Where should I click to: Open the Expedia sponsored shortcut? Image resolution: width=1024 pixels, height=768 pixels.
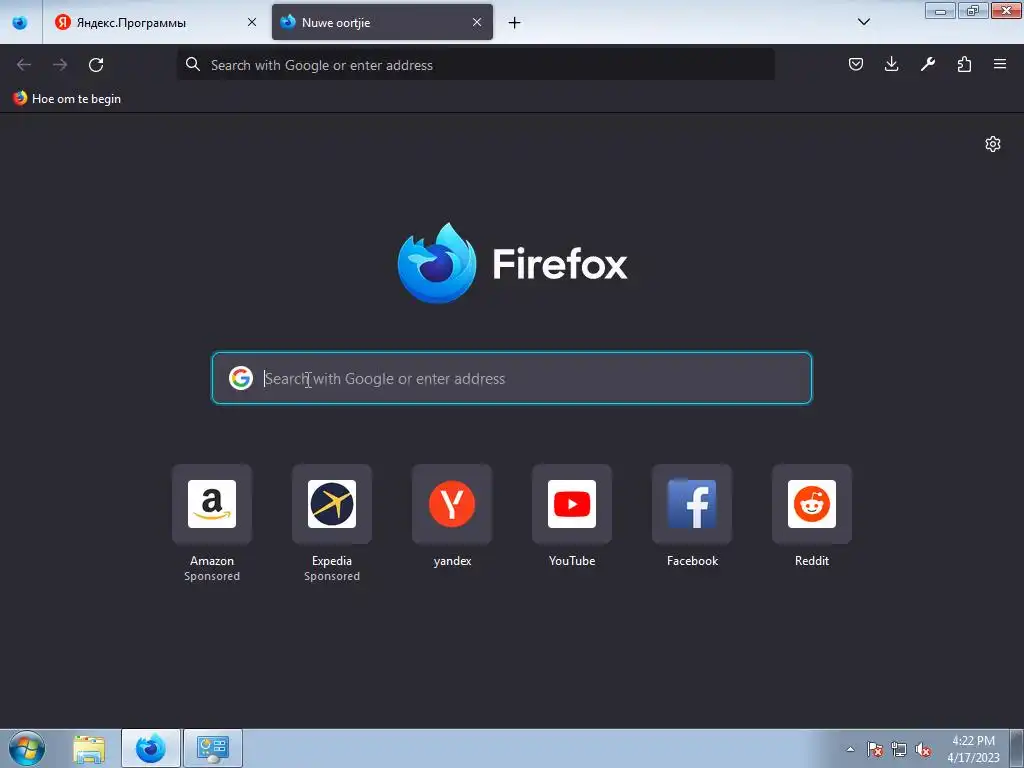[332, 504]
